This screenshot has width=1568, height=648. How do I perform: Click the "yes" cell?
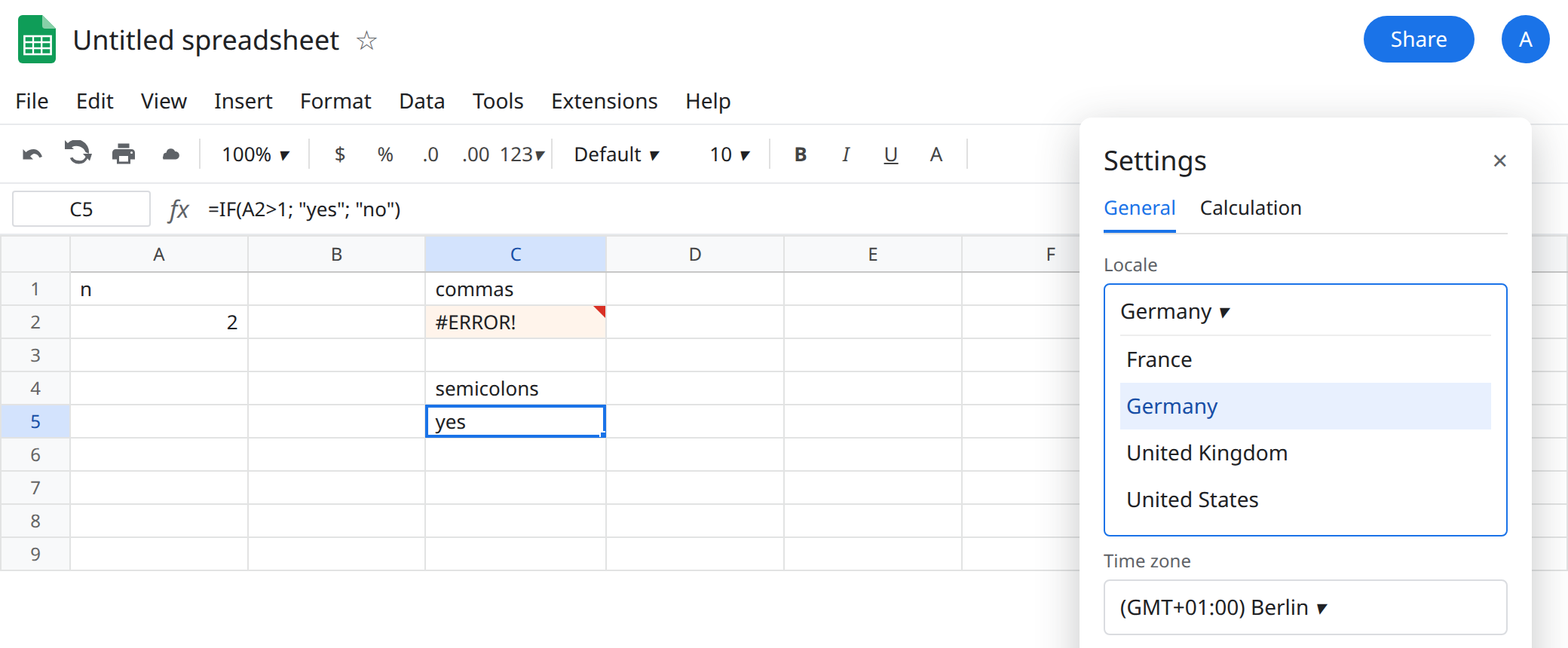click(516, 421)
